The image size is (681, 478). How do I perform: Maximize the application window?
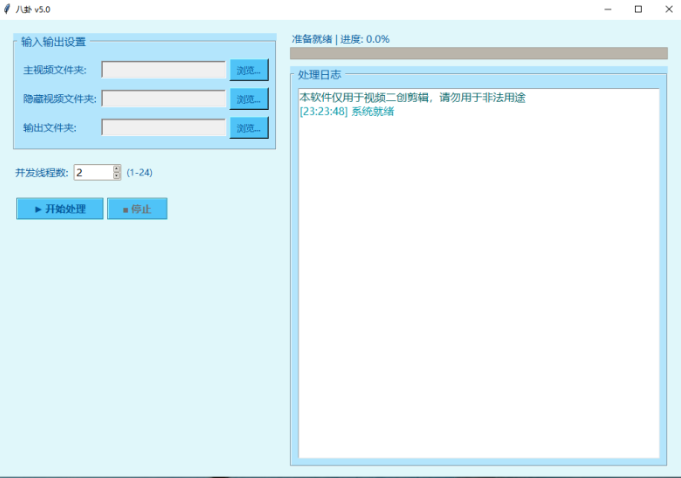pos(638,9)
